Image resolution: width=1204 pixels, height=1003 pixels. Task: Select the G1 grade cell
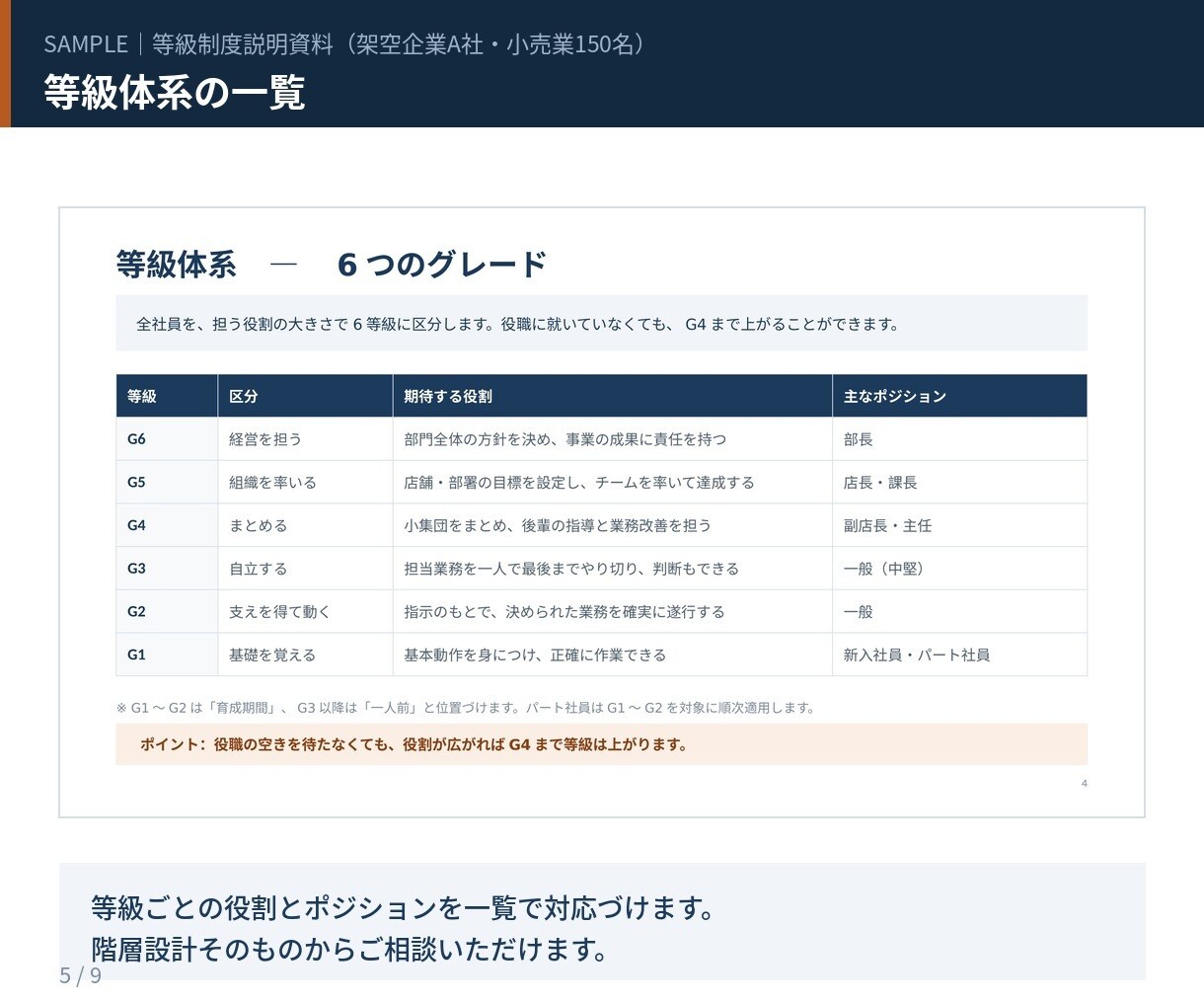click(167, 655)
